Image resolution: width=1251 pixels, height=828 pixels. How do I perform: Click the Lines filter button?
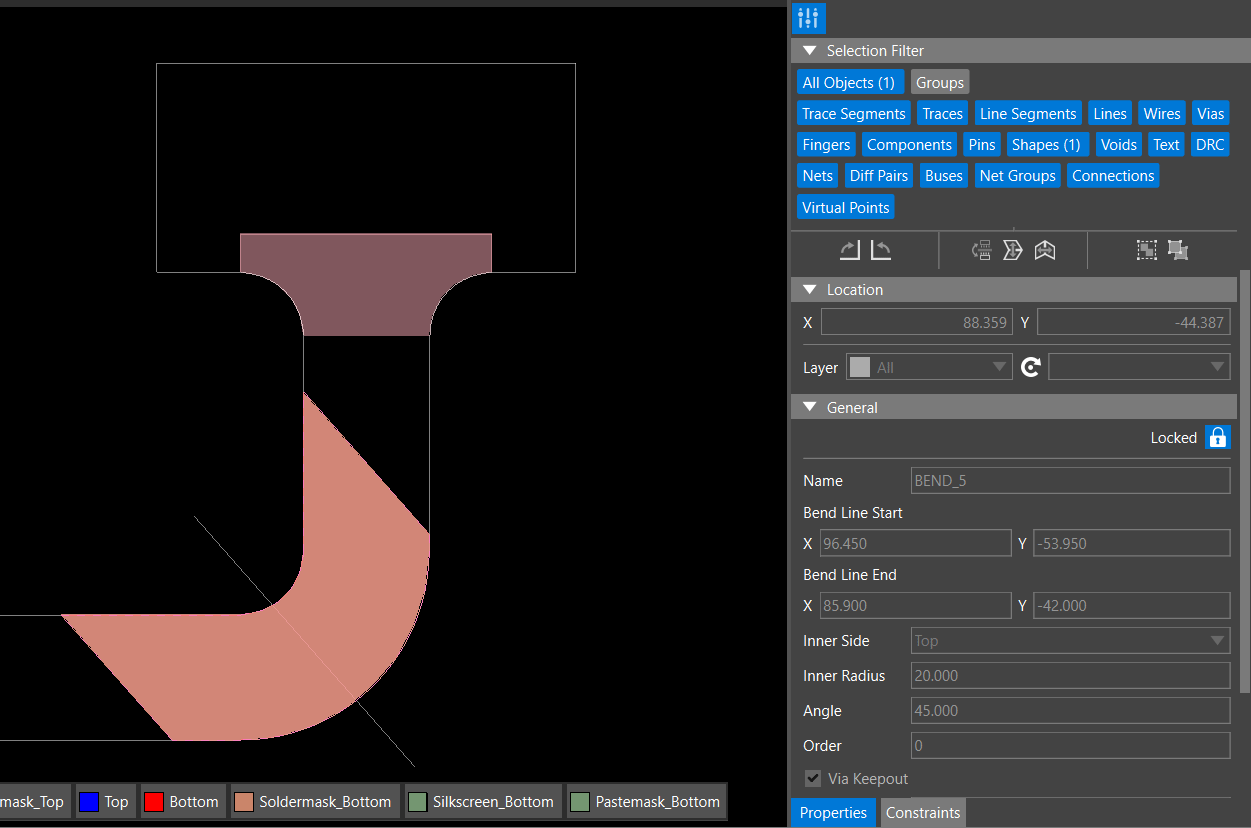point(1110,113)
